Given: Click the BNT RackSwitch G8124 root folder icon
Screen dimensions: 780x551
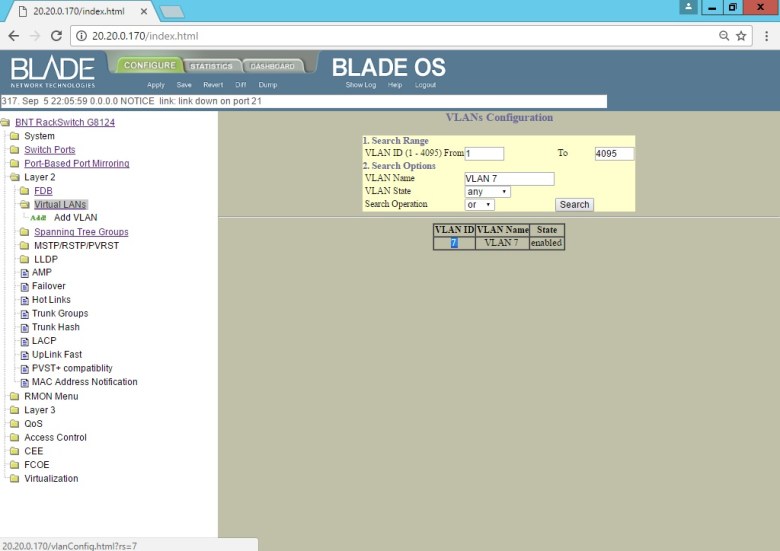Looking at the screenshot, I should 5,122.
